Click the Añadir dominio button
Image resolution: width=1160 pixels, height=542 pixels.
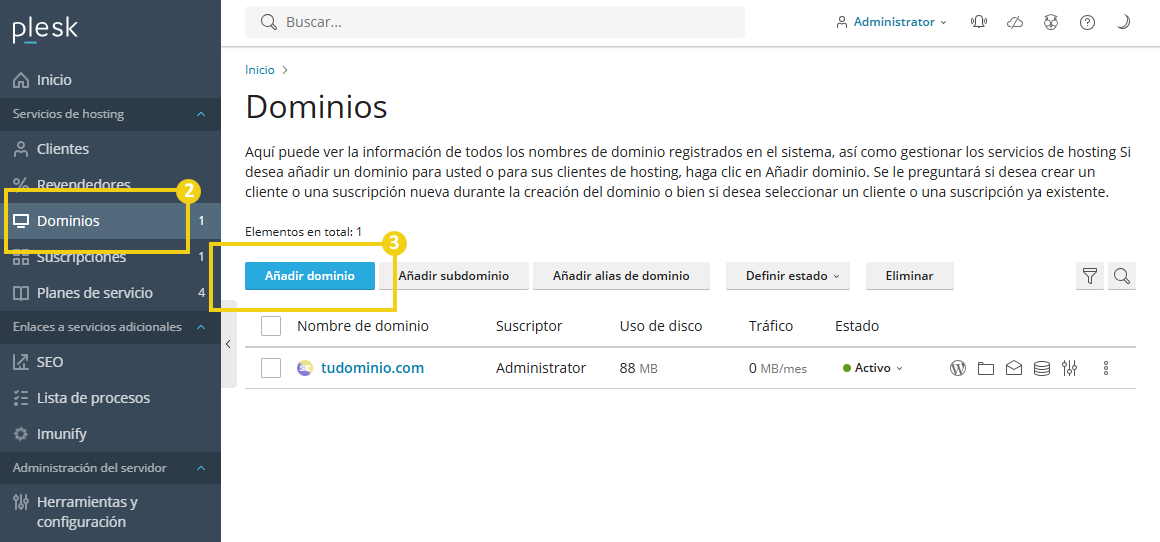point(310,276)
